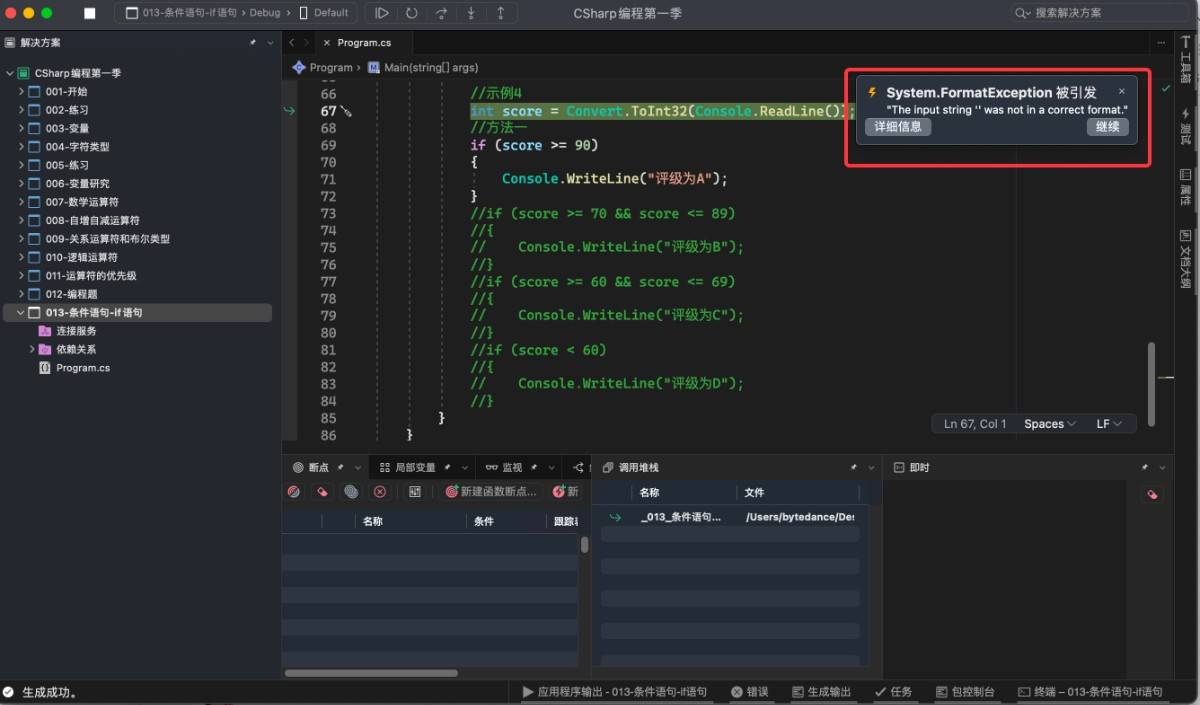This screenshot has width=1200, height=705.
Task: Select the 断点 breakpoints tab
Action: (319, 467)
